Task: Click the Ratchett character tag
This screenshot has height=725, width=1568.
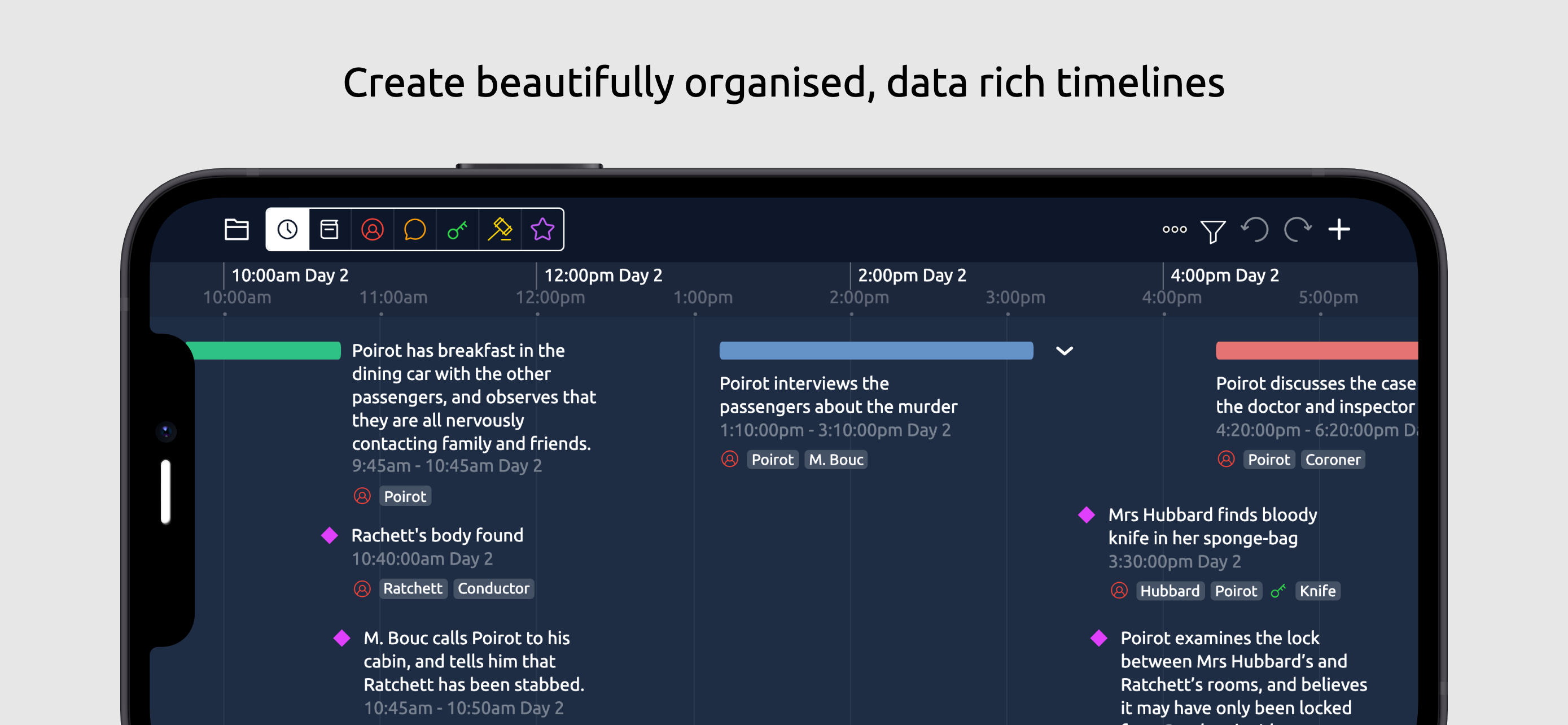Action: coord(413,588)
